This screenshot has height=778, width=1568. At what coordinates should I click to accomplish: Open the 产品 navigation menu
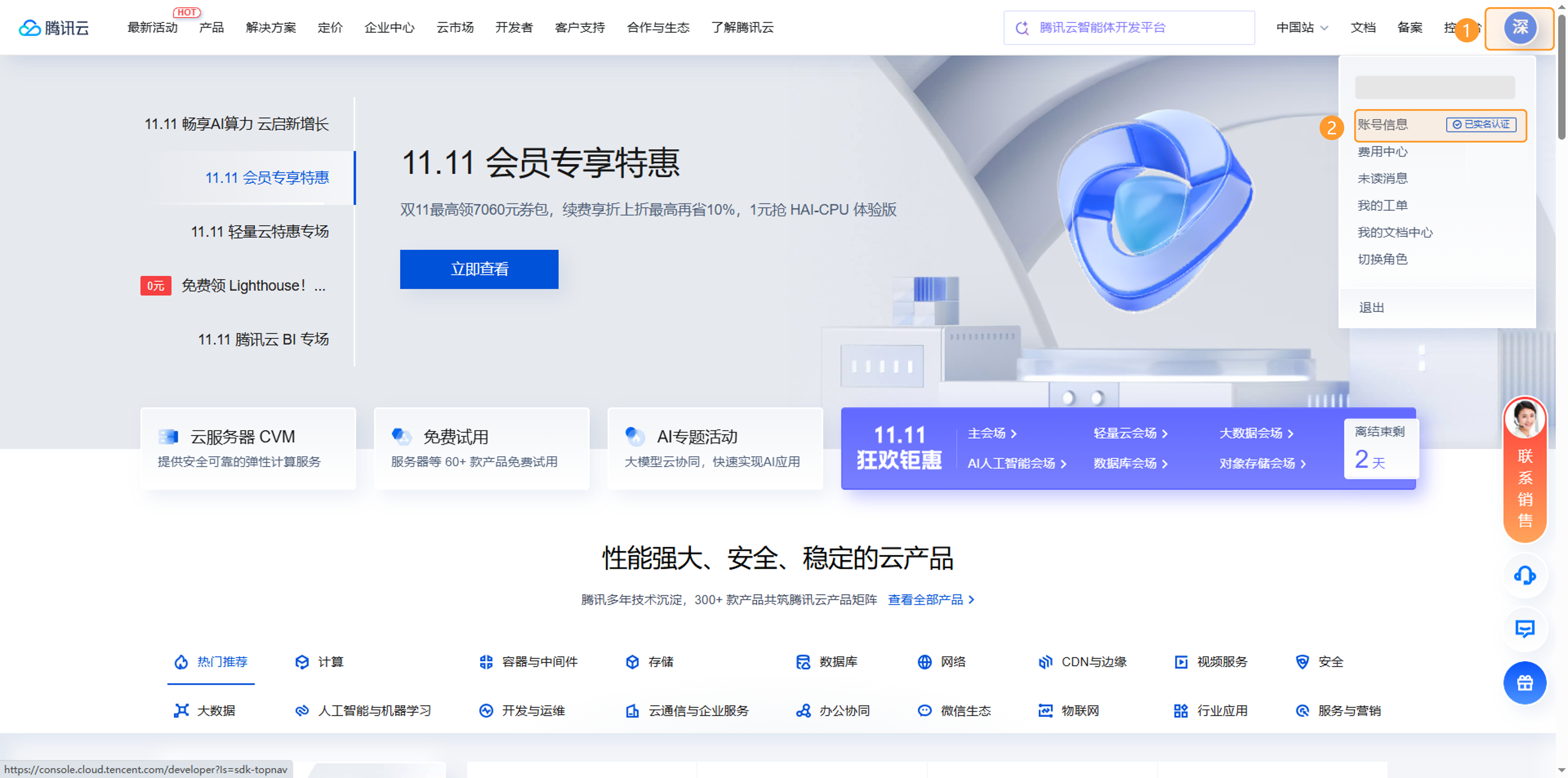[211, 27]
